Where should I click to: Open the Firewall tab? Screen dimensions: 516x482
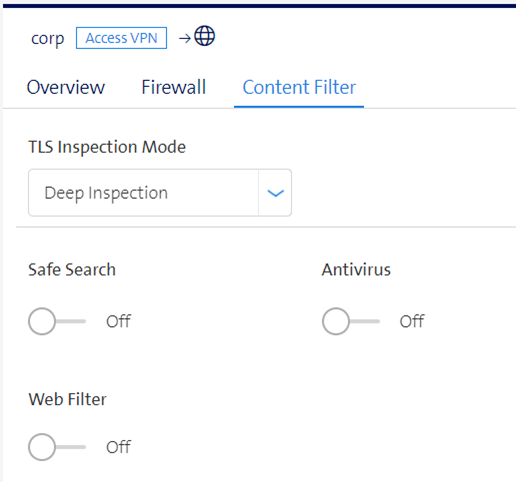[174, 87]
